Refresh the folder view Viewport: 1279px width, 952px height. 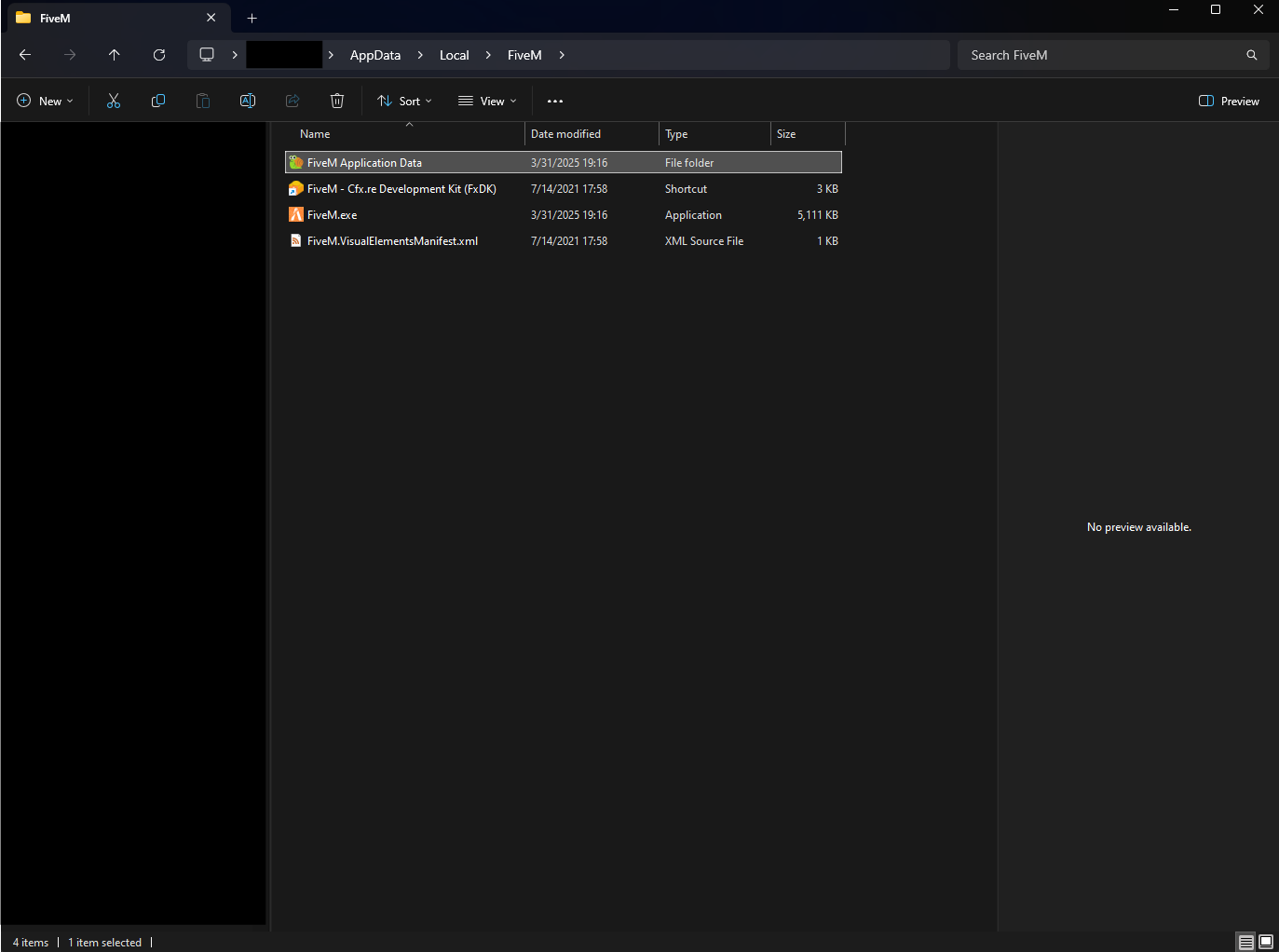click(x=158, y=55)
